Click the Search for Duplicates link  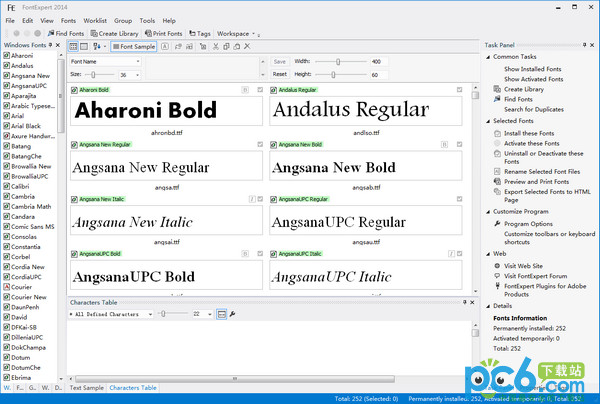point(531,107)
